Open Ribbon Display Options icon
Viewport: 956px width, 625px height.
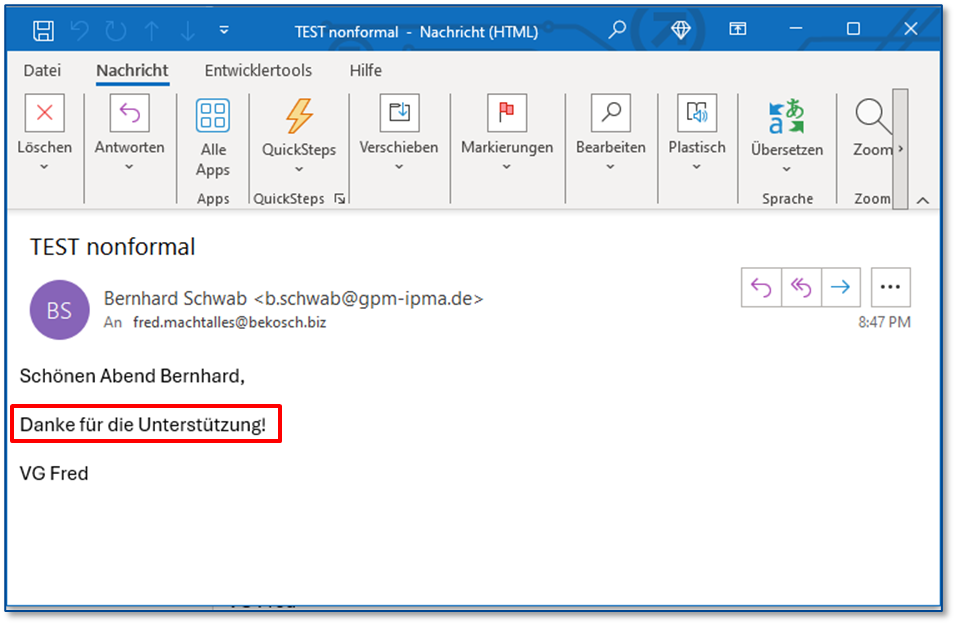coord(738,29)
